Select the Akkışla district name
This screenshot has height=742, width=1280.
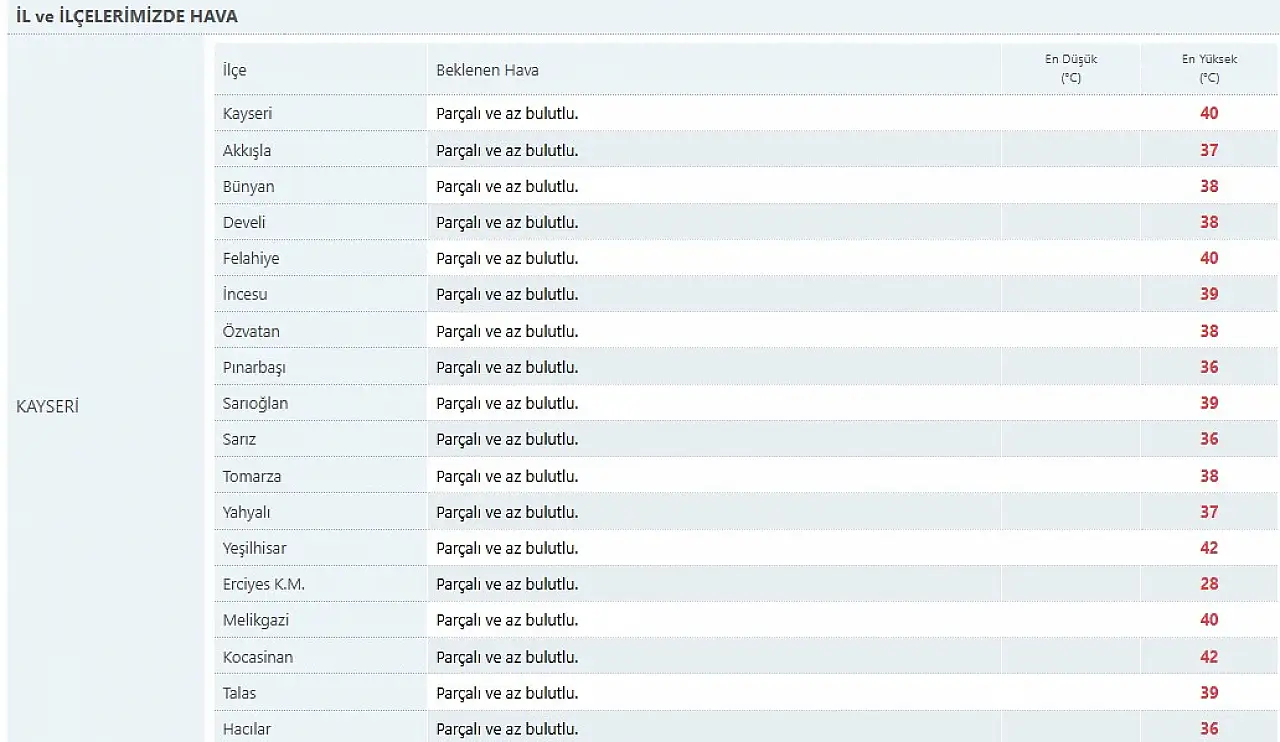(x=247, y=150)
